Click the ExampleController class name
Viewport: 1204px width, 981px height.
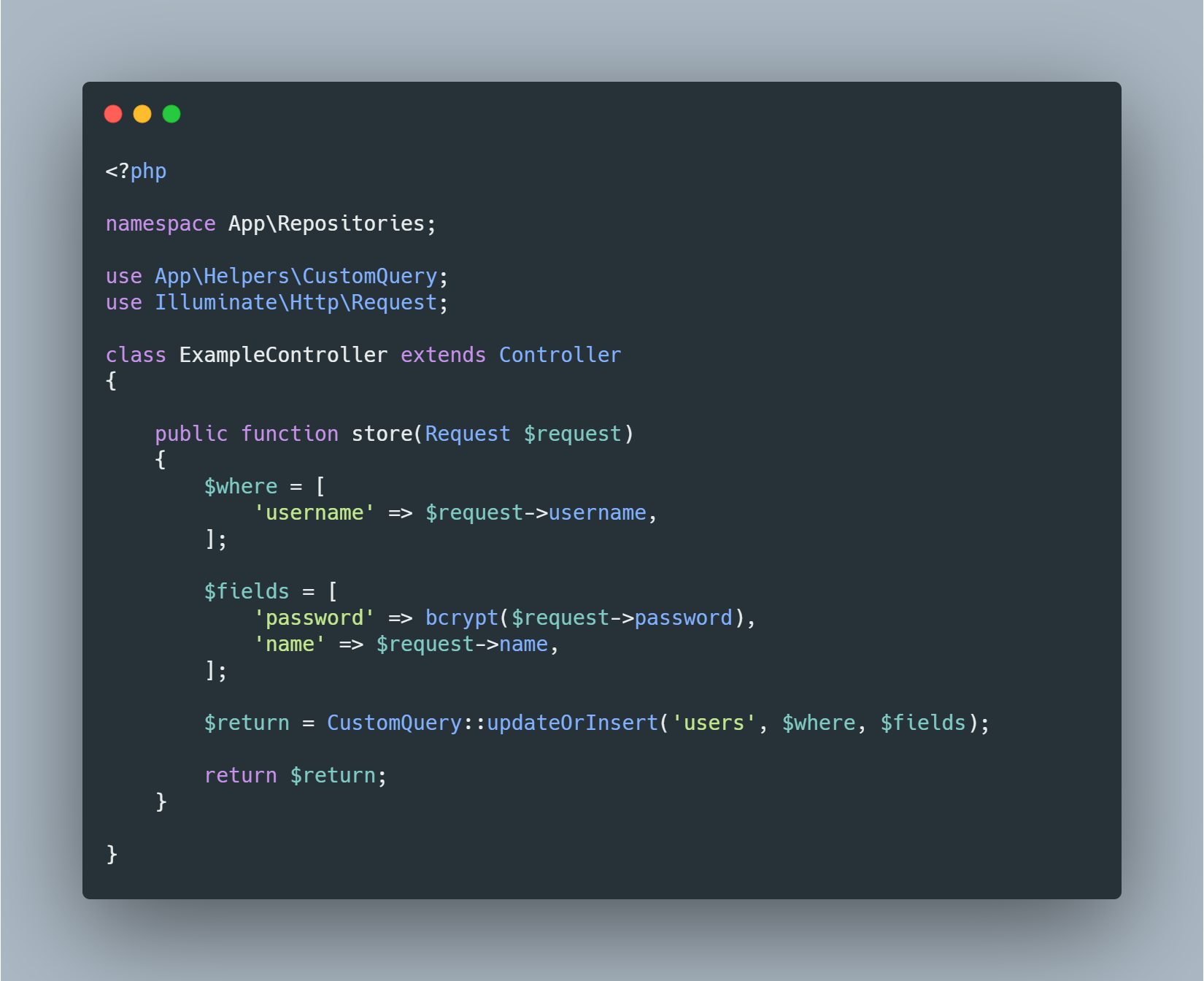tap(283, 355)
